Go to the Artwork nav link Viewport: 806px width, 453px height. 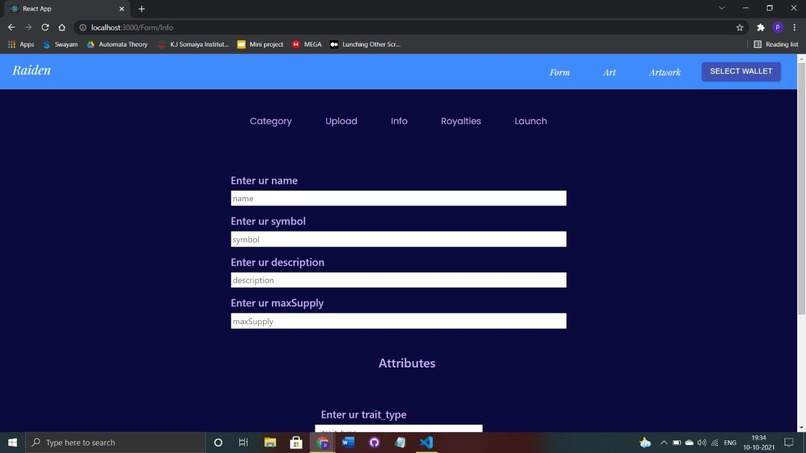[665, 73]
